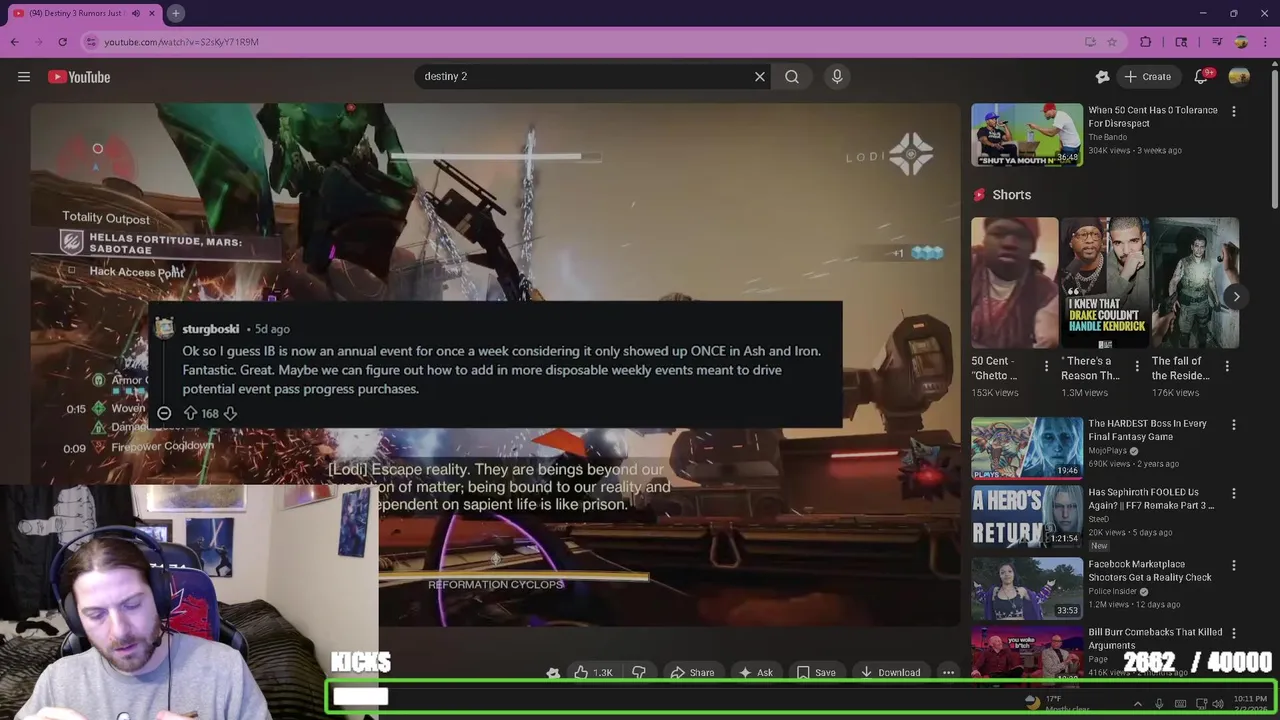1280x720 pixels.
Task: Click the Shorts section heading
Action: coord(1011,195)
